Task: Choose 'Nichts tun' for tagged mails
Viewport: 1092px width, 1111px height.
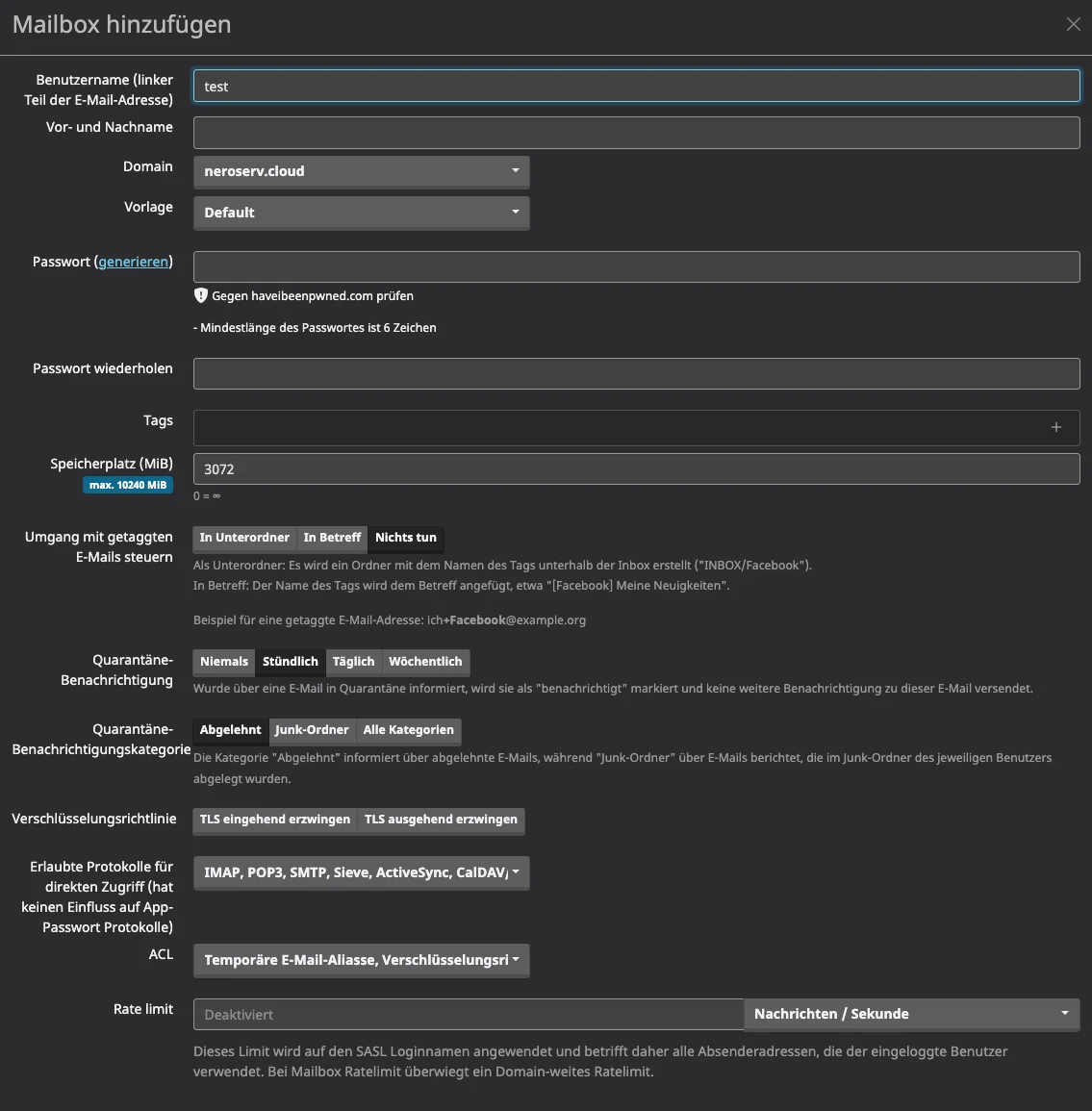Action: tap(406, 538)
